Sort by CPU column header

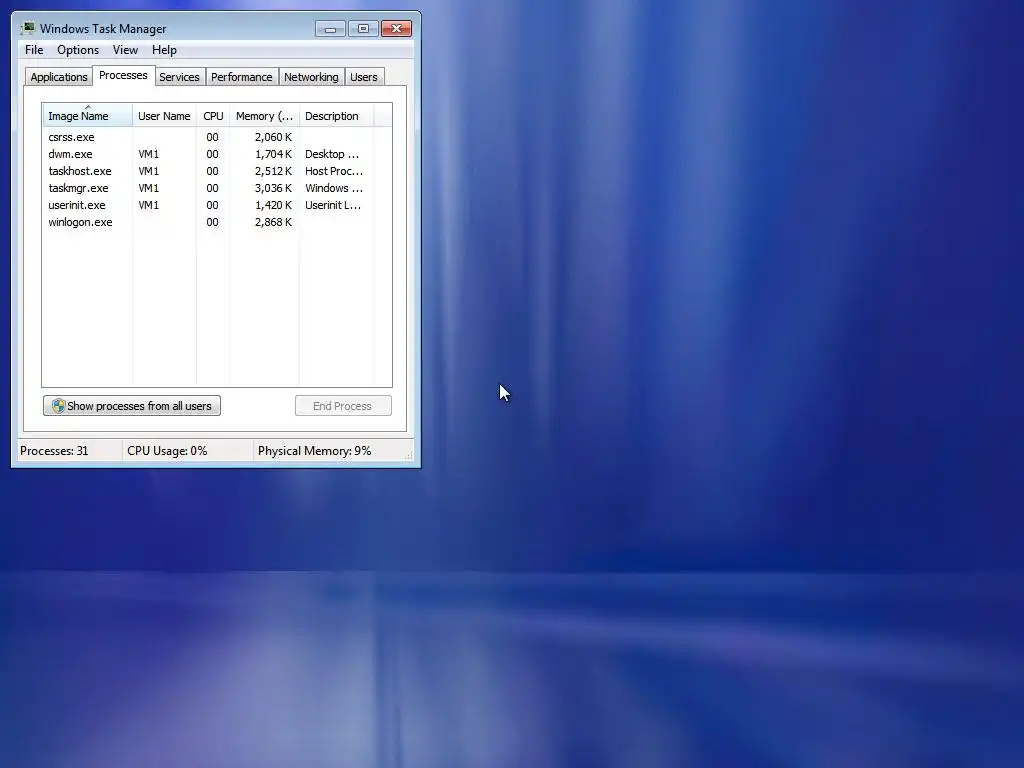(x=213, y=116)
